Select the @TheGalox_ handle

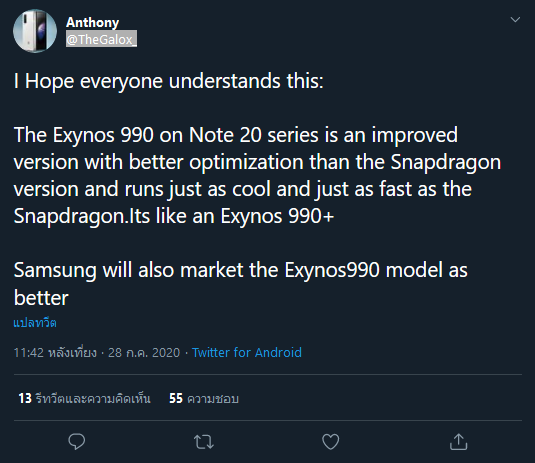point(101,39)
